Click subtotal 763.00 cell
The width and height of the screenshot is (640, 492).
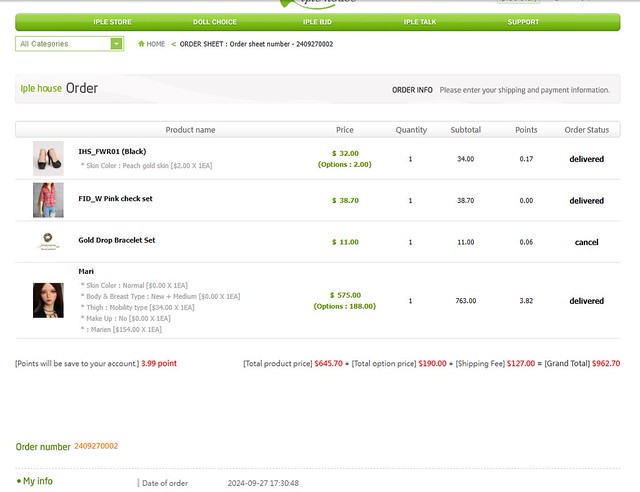[466, 301]
